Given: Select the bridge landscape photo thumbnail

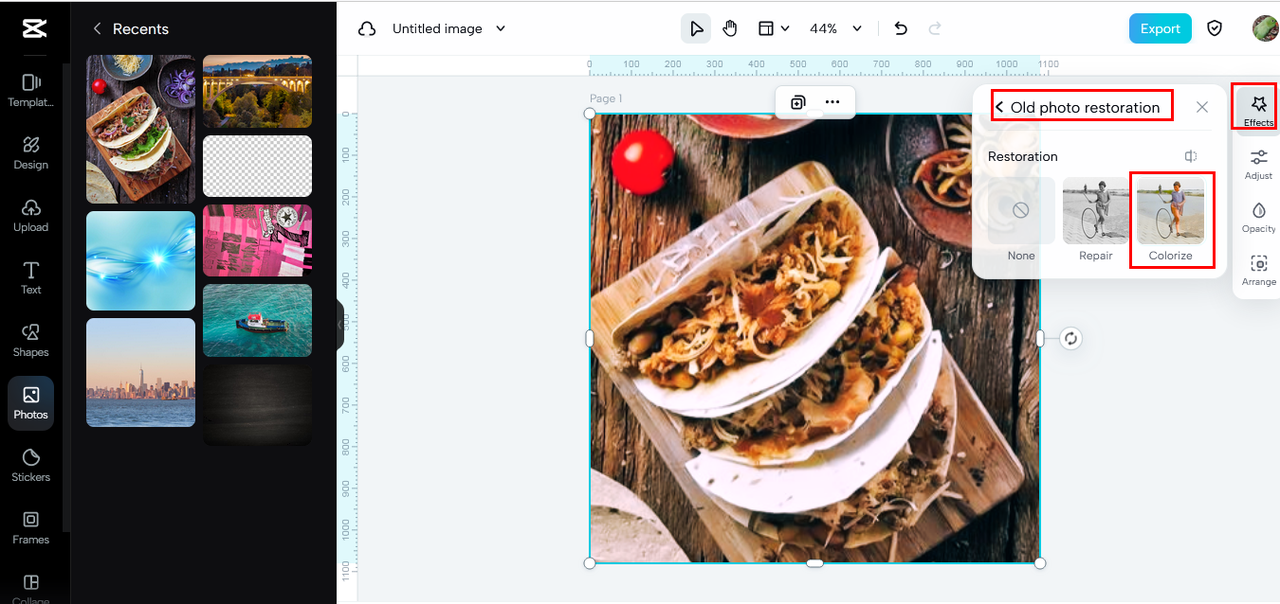Looking at the screenshot, I should pos(257,91).
